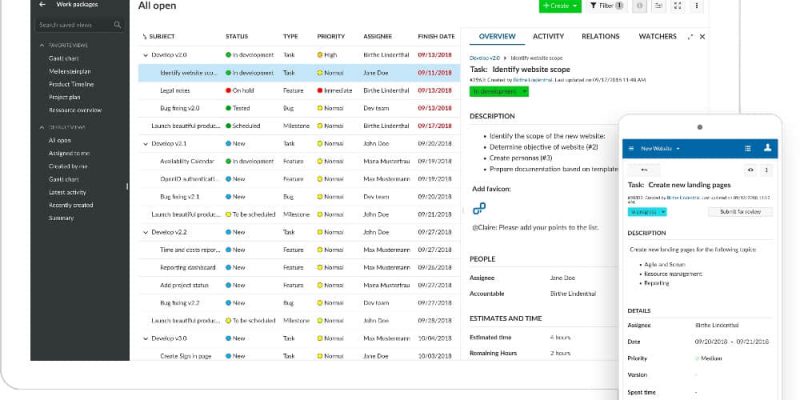Click the back arrow beside Work packages
This screenshot has width=800, height=400.
tap(42, 4)
